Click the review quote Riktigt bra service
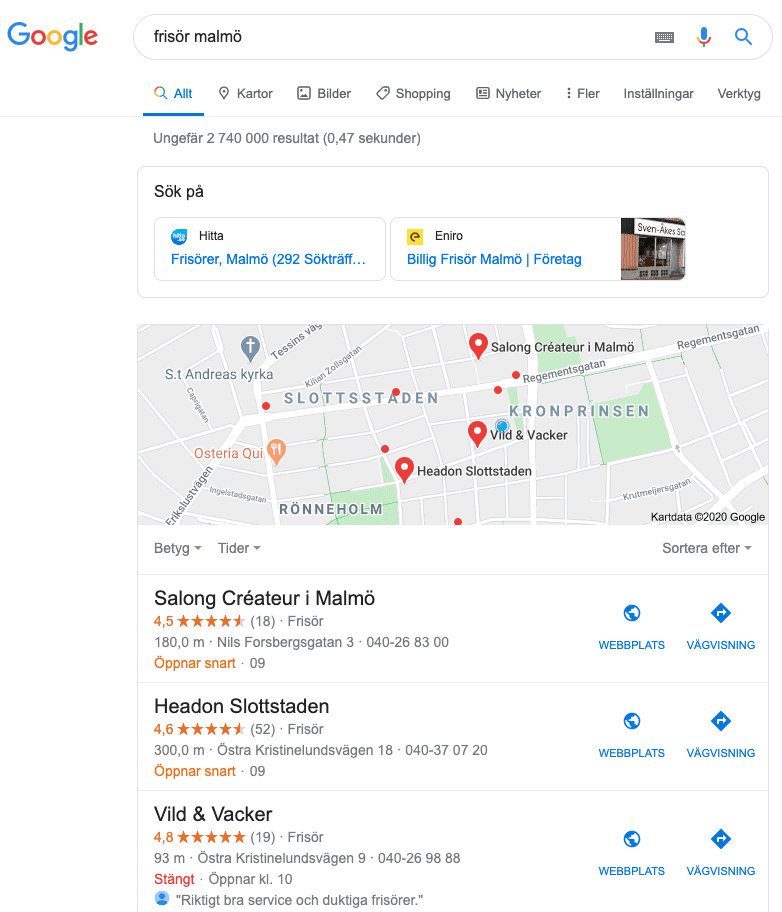The width and height of the screenshot is (782, 912). click(300, 900)
